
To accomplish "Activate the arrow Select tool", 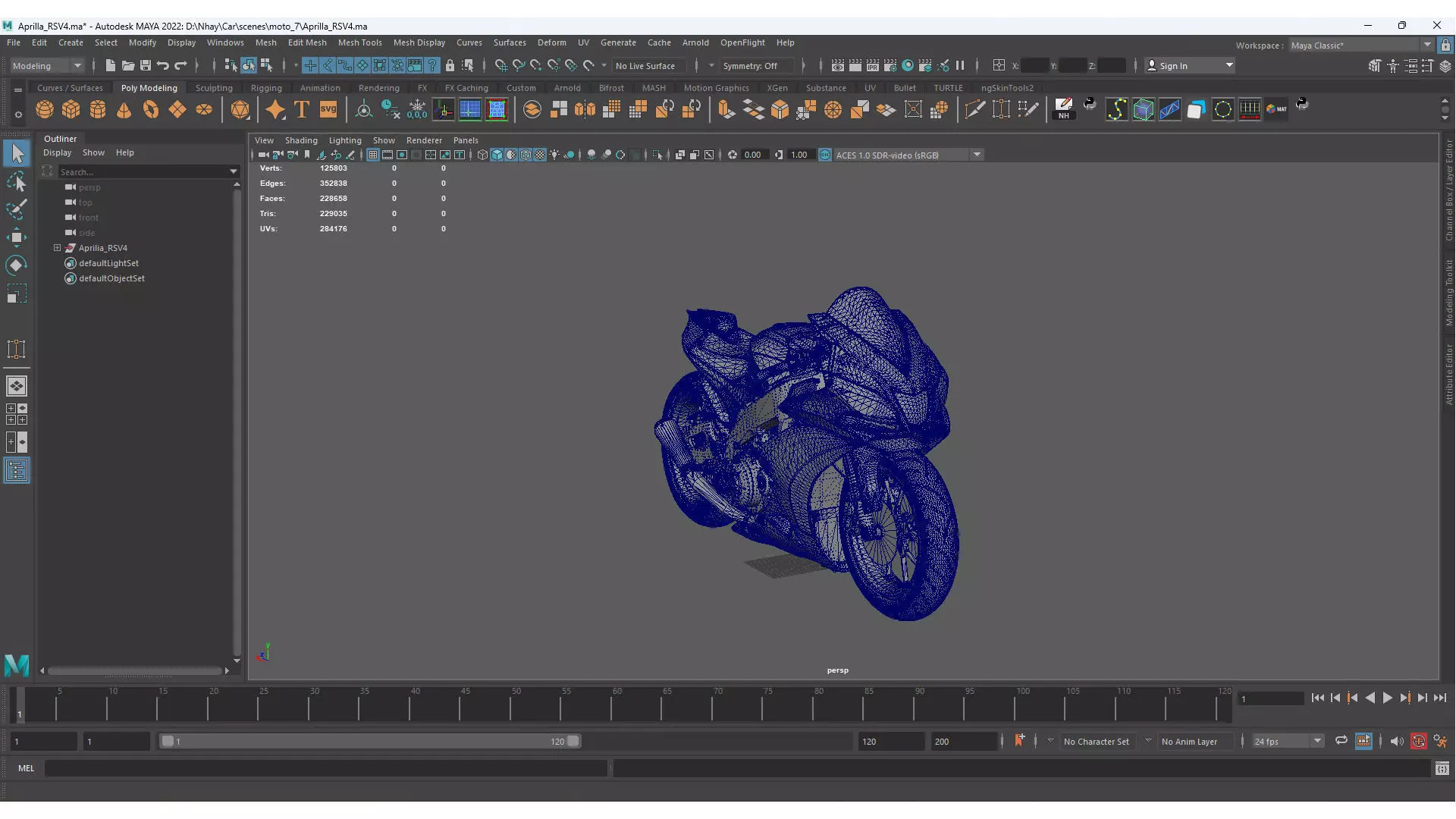I will point(17,153).
